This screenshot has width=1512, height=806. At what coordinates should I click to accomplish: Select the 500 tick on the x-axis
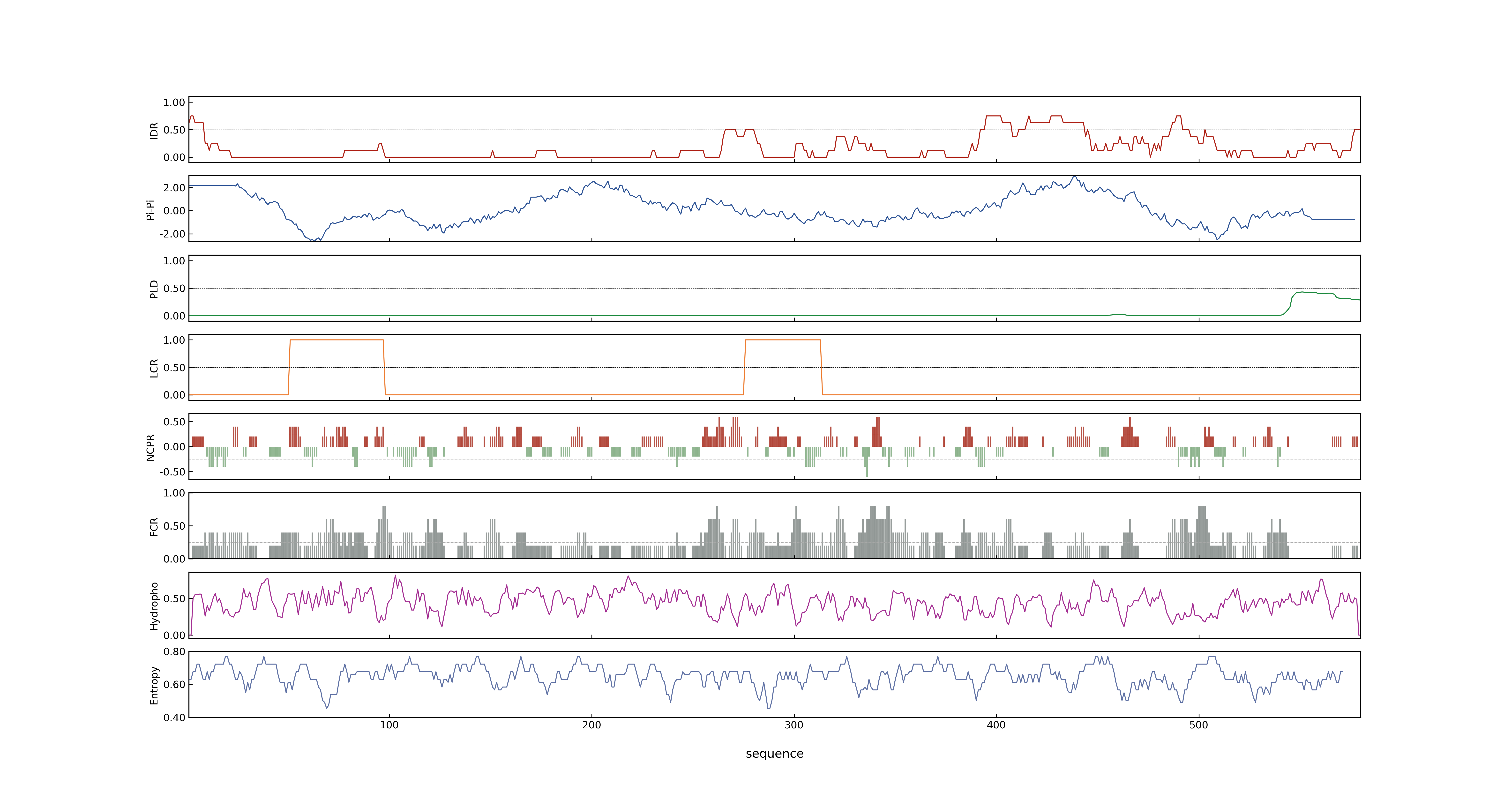1198,725
